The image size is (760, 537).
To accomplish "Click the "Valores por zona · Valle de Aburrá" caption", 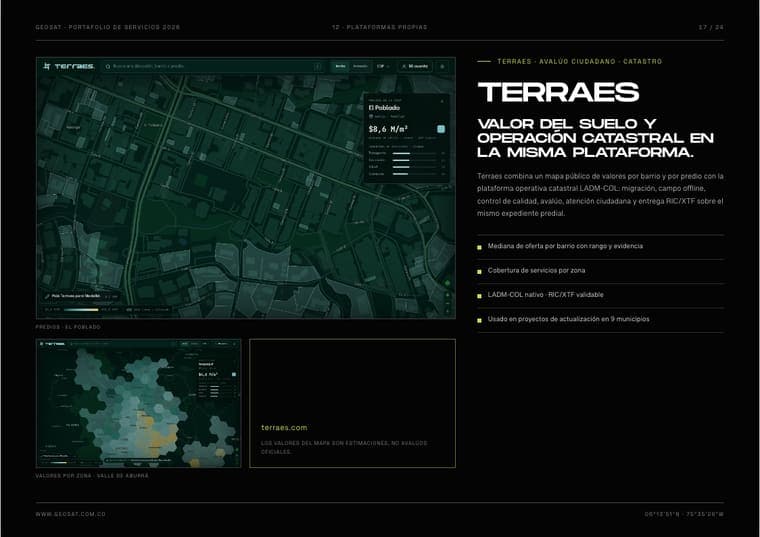I will pyautogui.click(x=92, y=476).
